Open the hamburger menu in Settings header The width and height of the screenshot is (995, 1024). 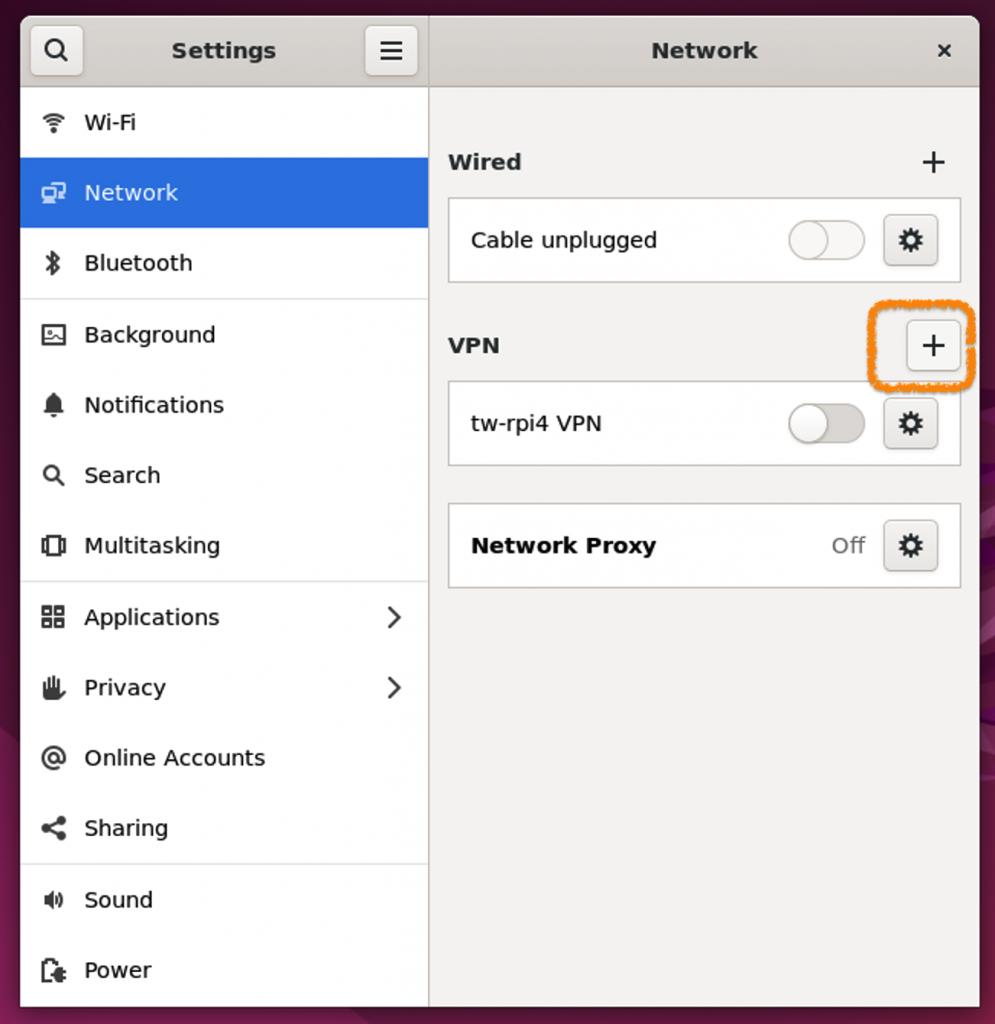pyautogui.click(x=391, y=50)
